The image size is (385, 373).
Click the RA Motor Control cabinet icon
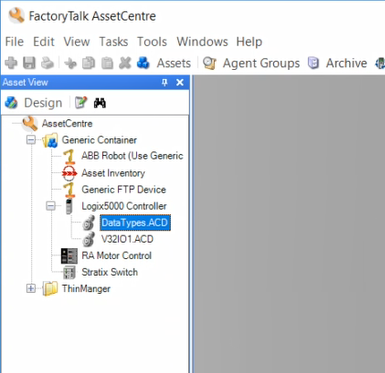coord(69,256)
